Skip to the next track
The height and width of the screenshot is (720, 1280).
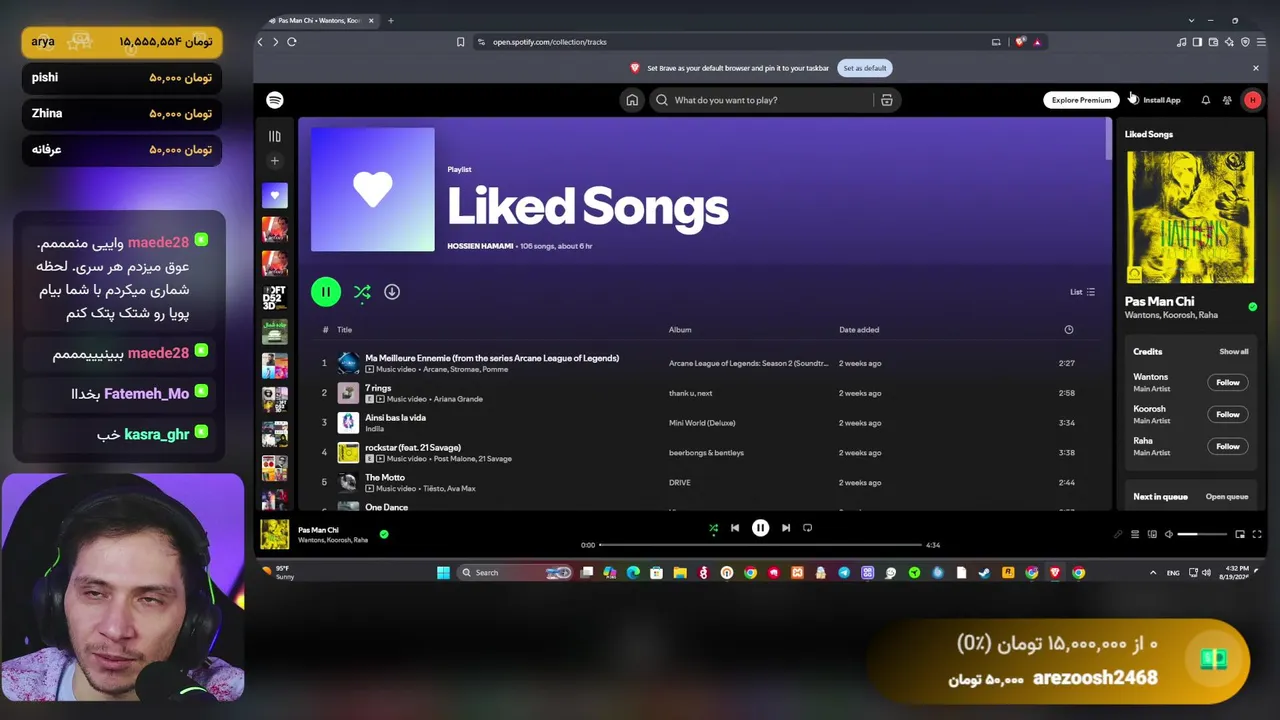786,528
